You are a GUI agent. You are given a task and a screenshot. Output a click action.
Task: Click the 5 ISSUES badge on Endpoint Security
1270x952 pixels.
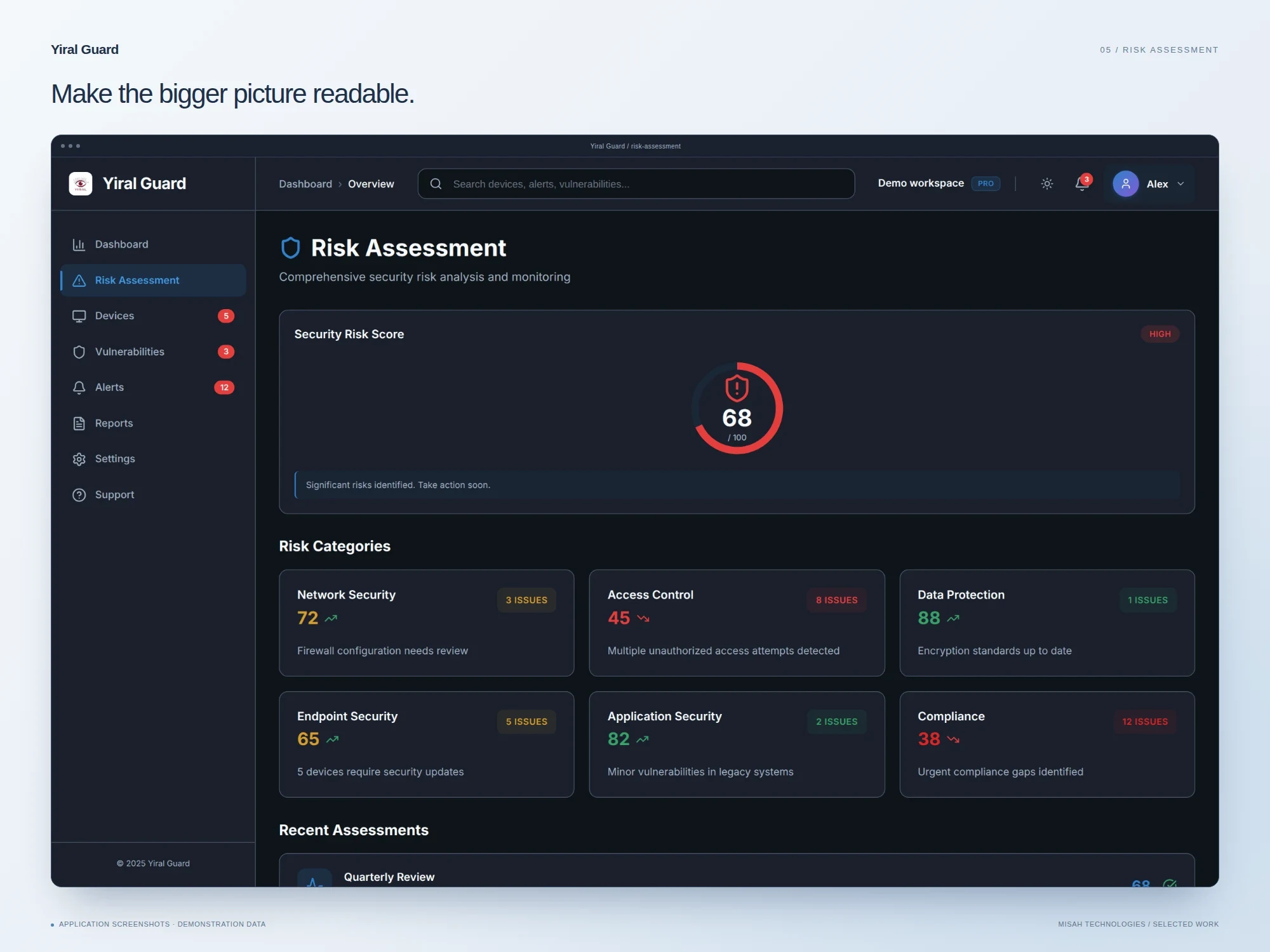click(526, 722)
